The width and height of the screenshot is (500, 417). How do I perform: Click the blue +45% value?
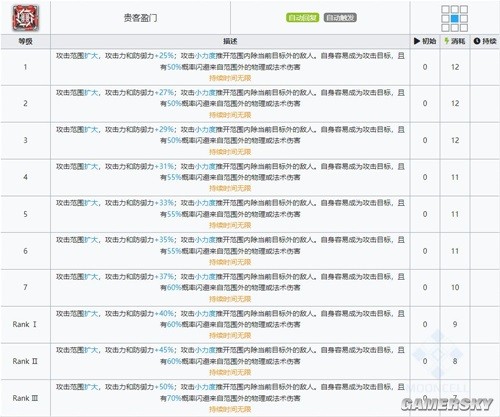(x=164, y=350)
